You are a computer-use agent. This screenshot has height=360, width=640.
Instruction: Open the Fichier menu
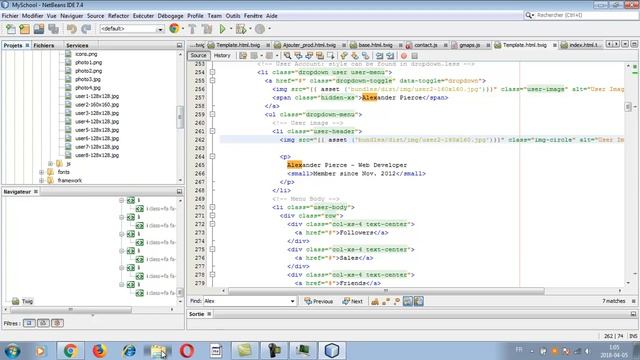[10, 16]
